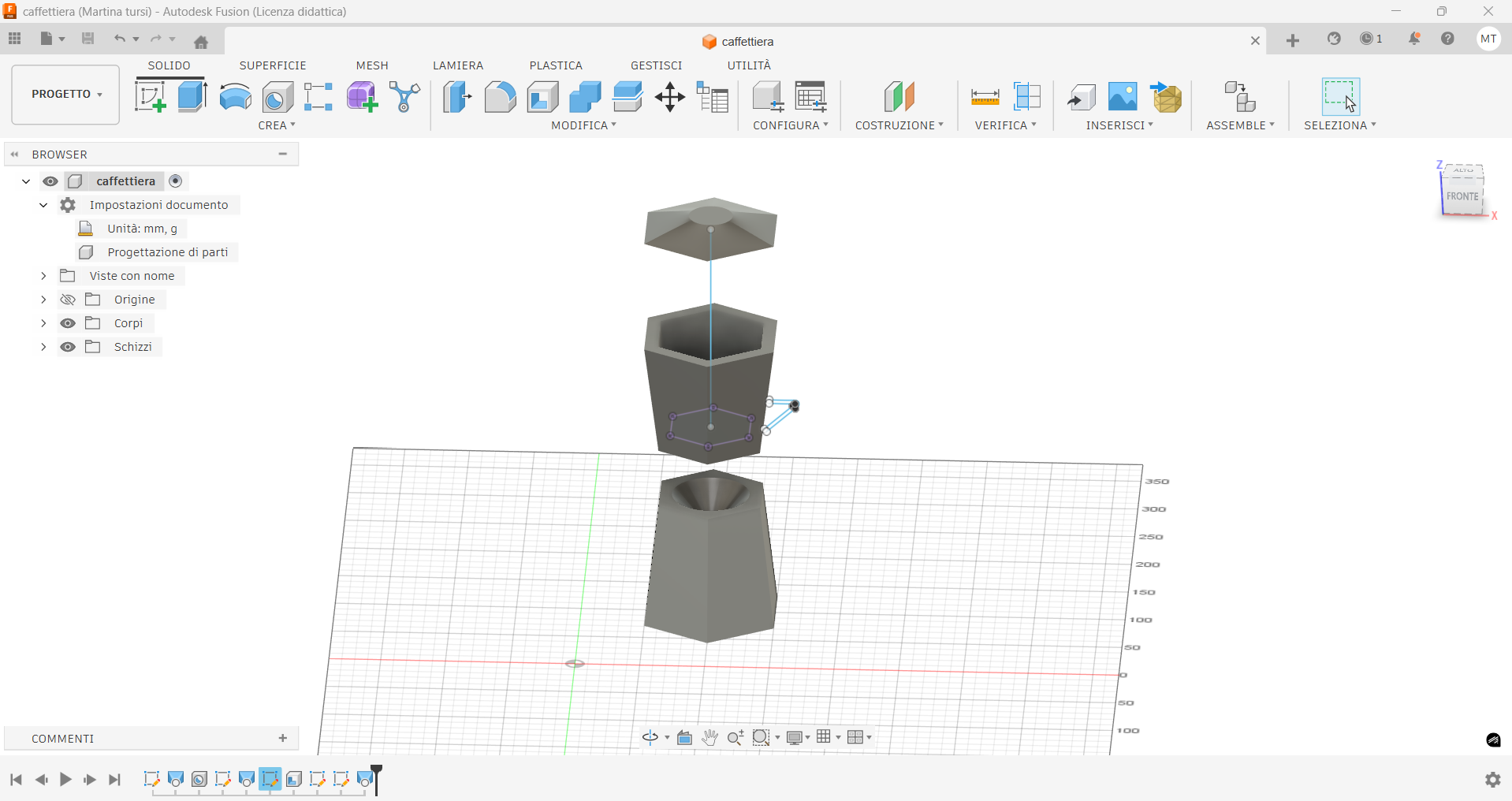Select the Revolve tool icon
This screenshot has height=801, width=1512.
(x=235, y=97)
